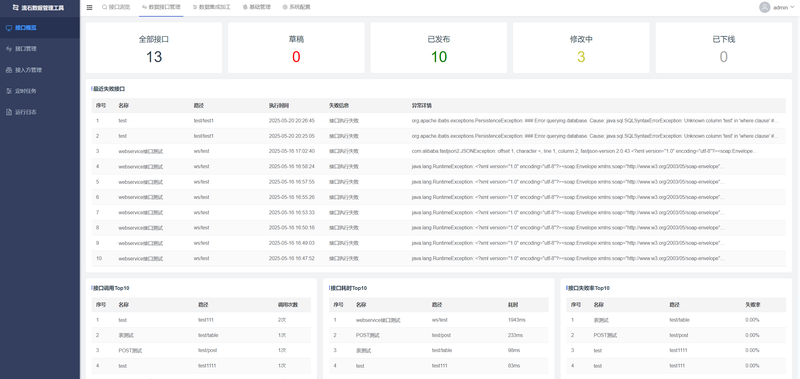The width and height of the screenshot is (800, 379).
Task: Select failed row timestamp 2025-05-16 16:53:33
Action: pyautogui.click(x=292, y=213)
